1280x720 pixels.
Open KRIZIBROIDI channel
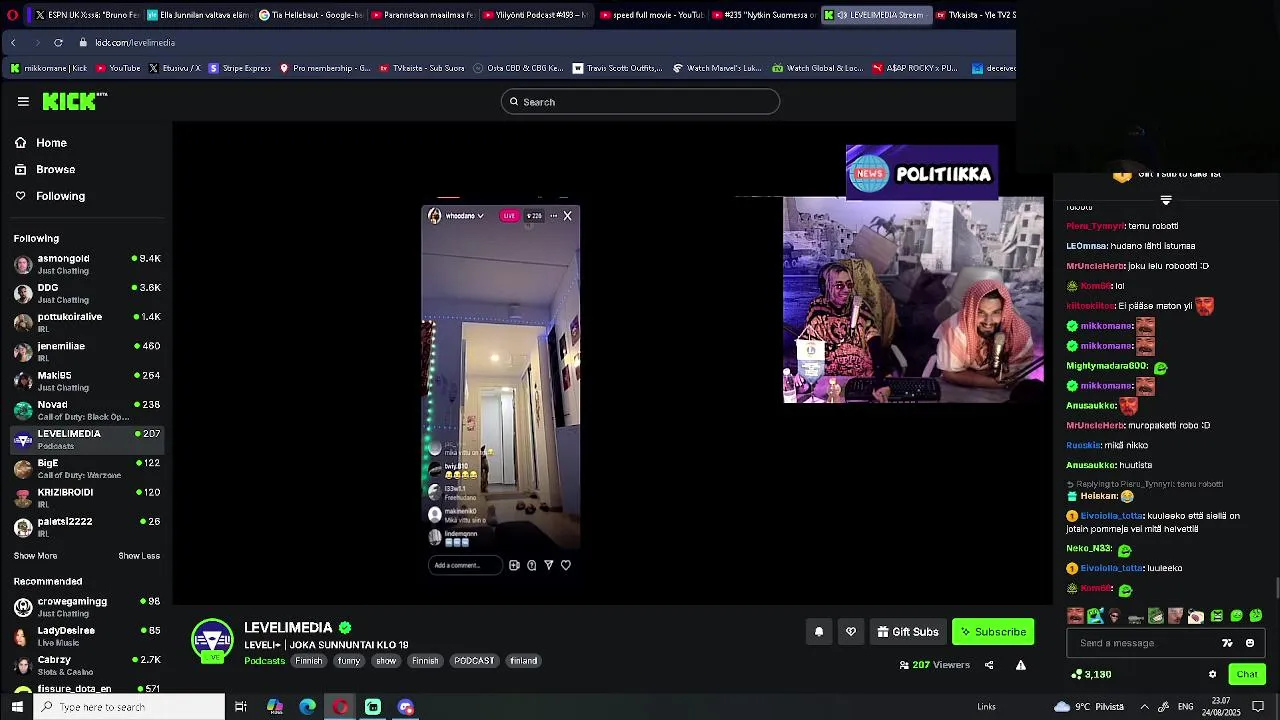(87, 497)
